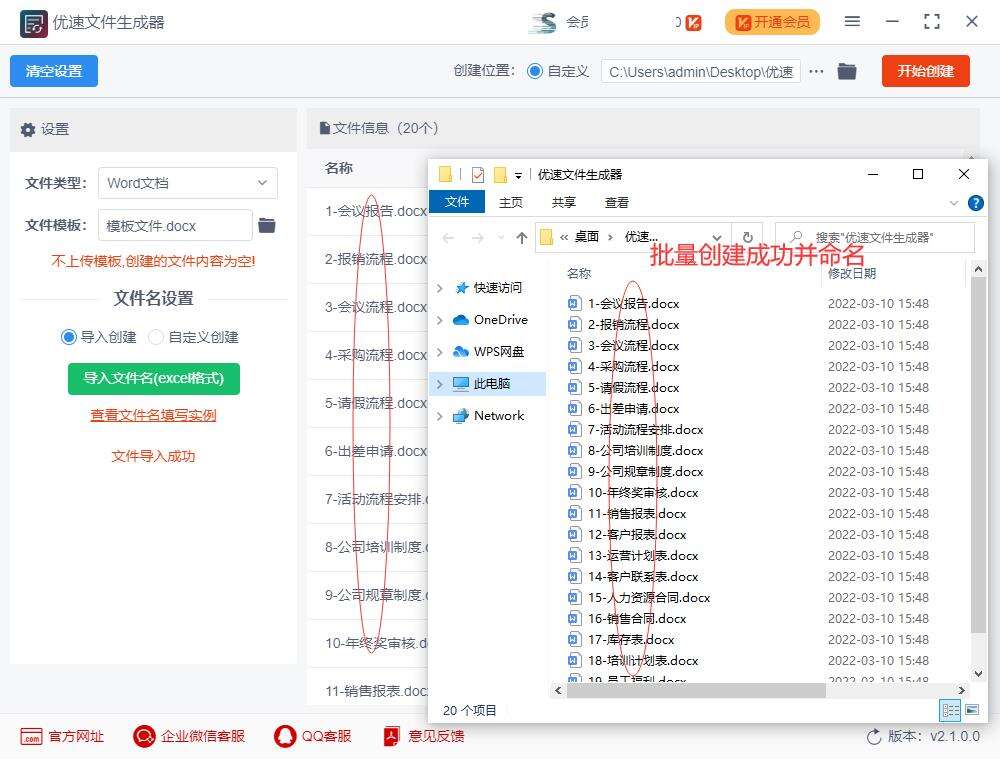
Task: Select the 自定义创建 radio button
Action: point(156,337)
